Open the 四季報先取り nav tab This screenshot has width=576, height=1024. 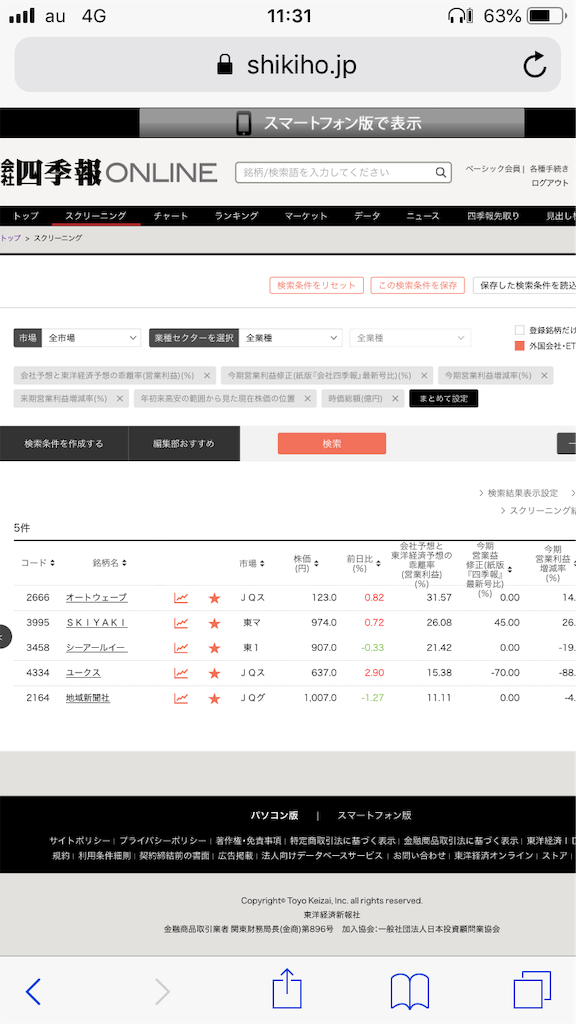tap(493, 216)
